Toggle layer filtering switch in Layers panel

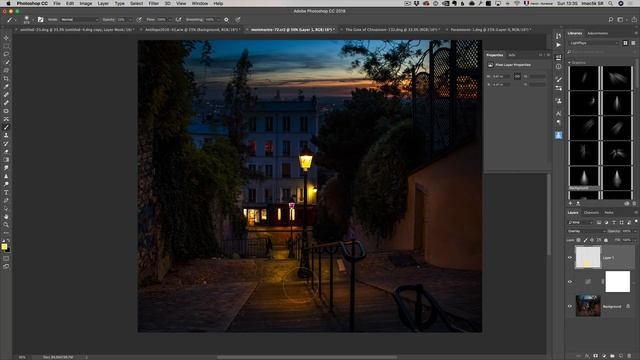coord(636,222)
